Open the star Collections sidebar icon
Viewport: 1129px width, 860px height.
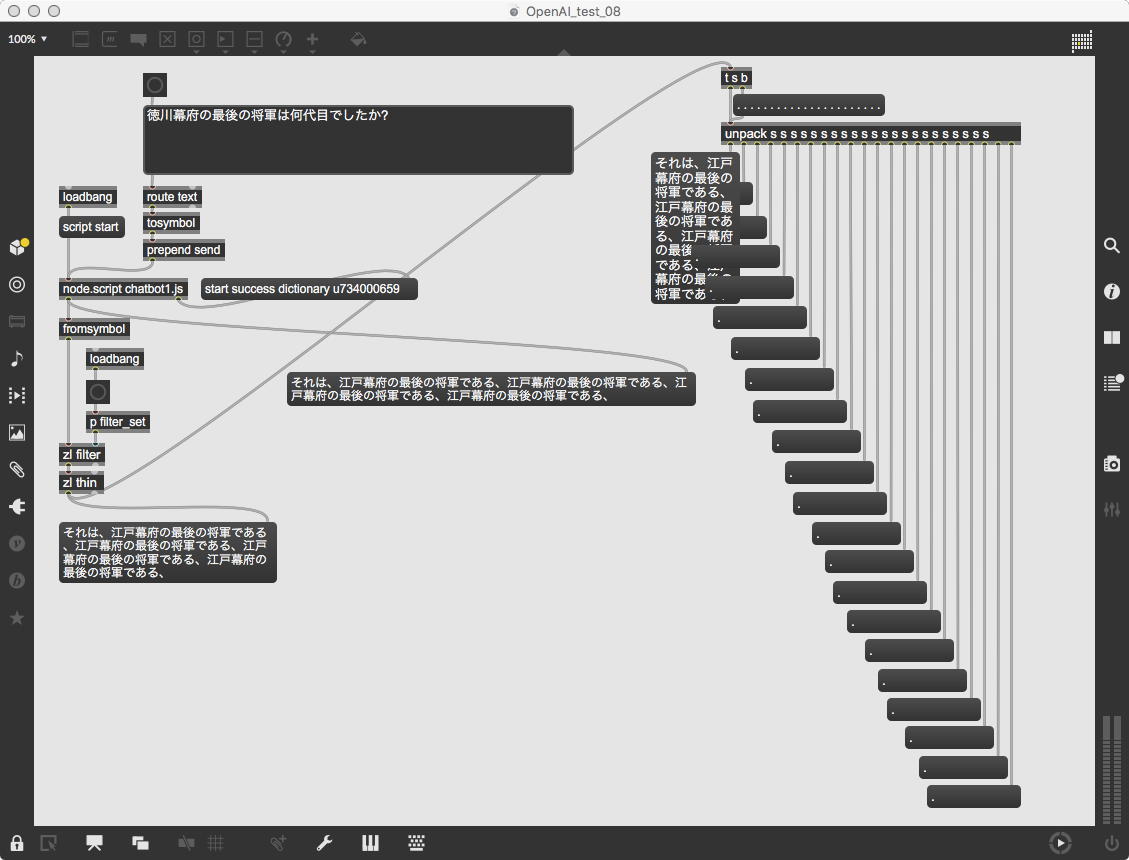(x=17, y=618)
